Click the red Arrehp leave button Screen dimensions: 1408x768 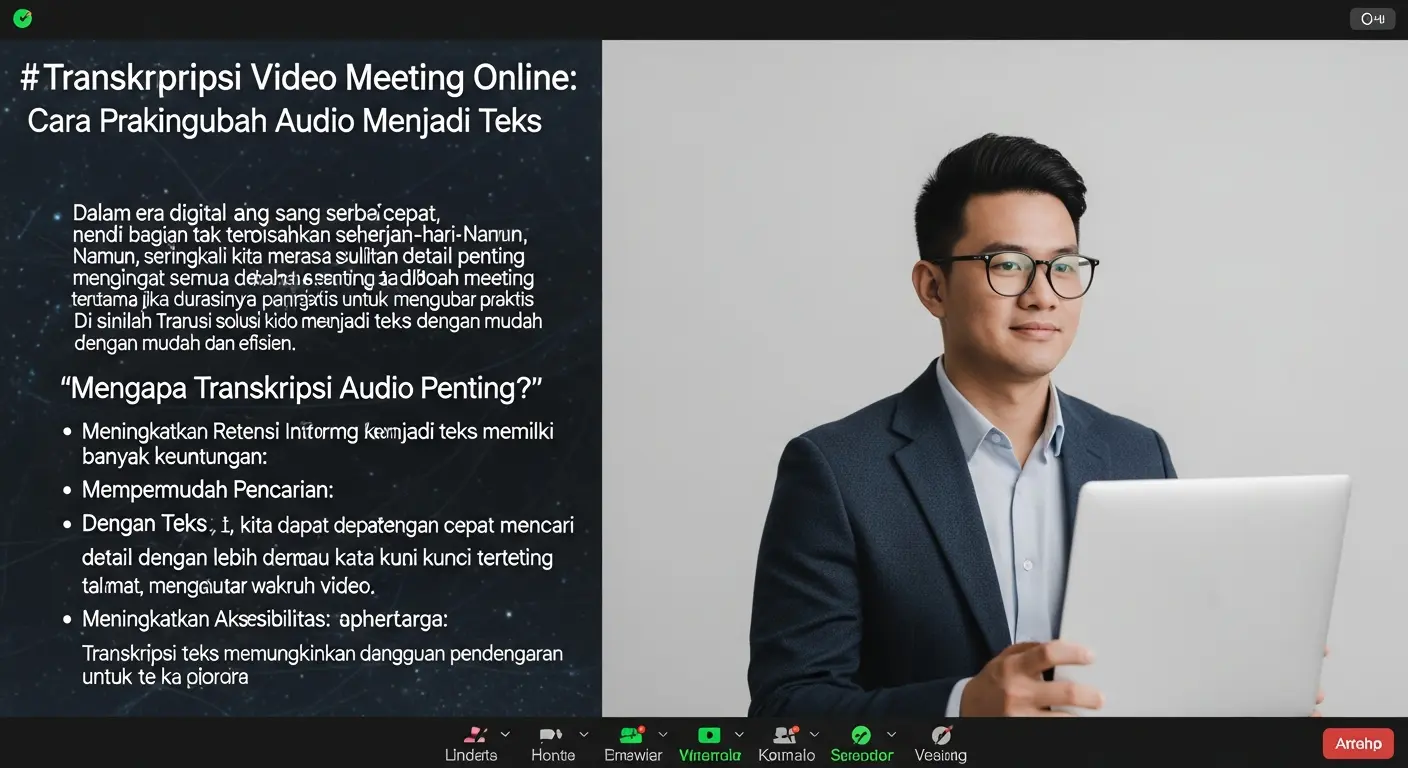tap(1357, 743)
